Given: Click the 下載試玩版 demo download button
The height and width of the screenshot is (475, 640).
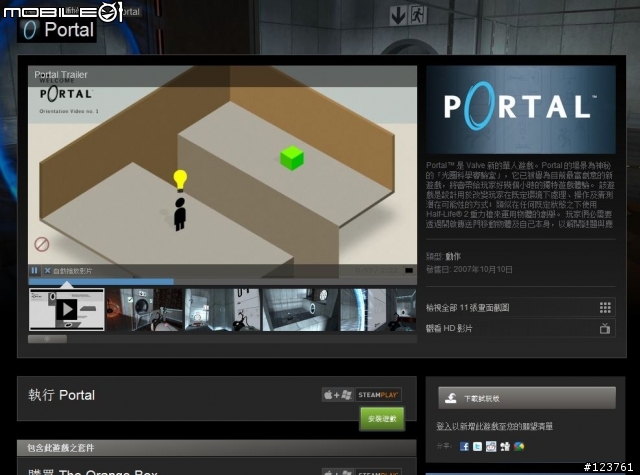Looking at the screenshot, I should click(527, 398).
